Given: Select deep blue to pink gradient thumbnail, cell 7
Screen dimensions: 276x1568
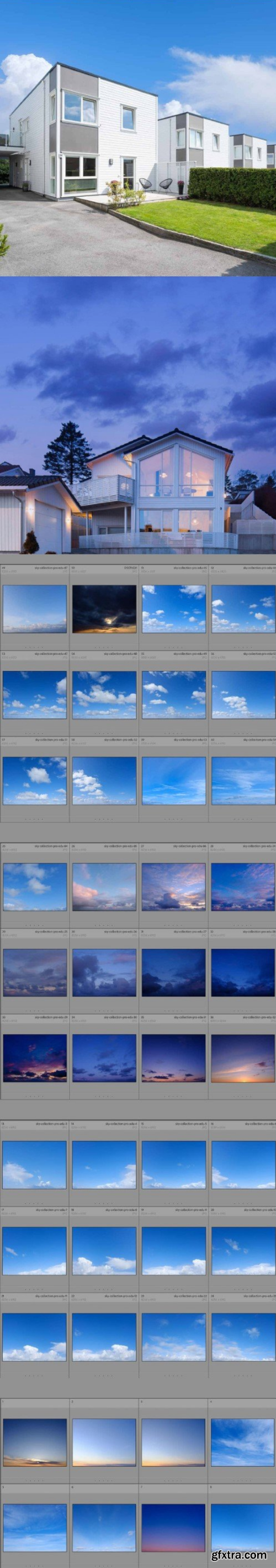Looking at the screenshot, I should pyautogui.click(x=173, y=1528).
